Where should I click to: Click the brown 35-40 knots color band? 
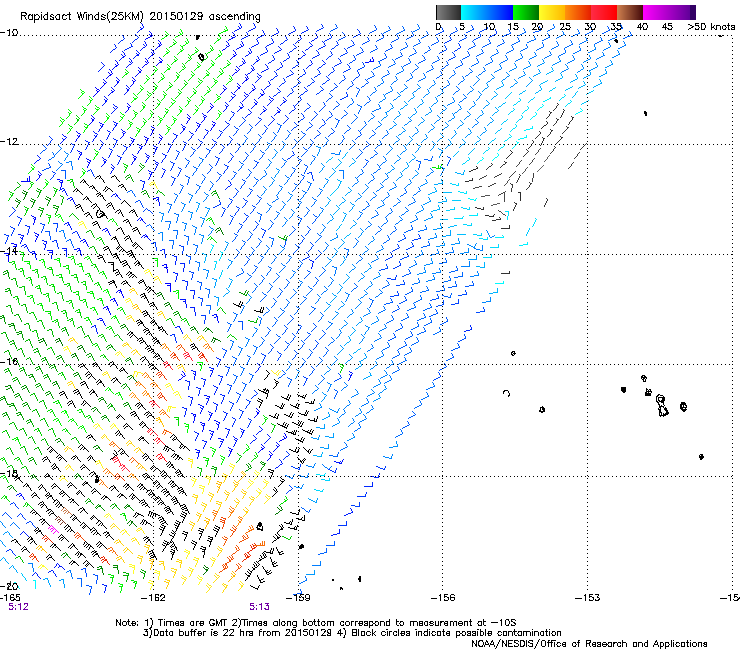point(630,12)
